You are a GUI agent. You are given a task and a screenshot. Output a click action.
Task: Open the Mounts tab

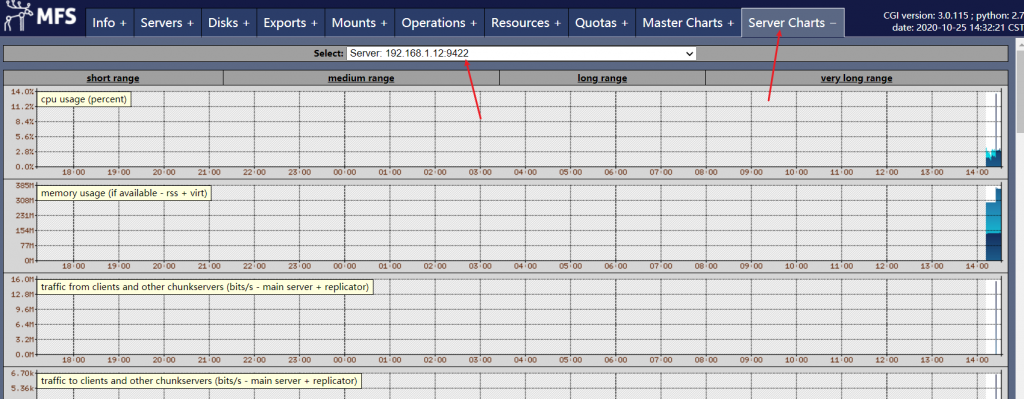(360, 22)
